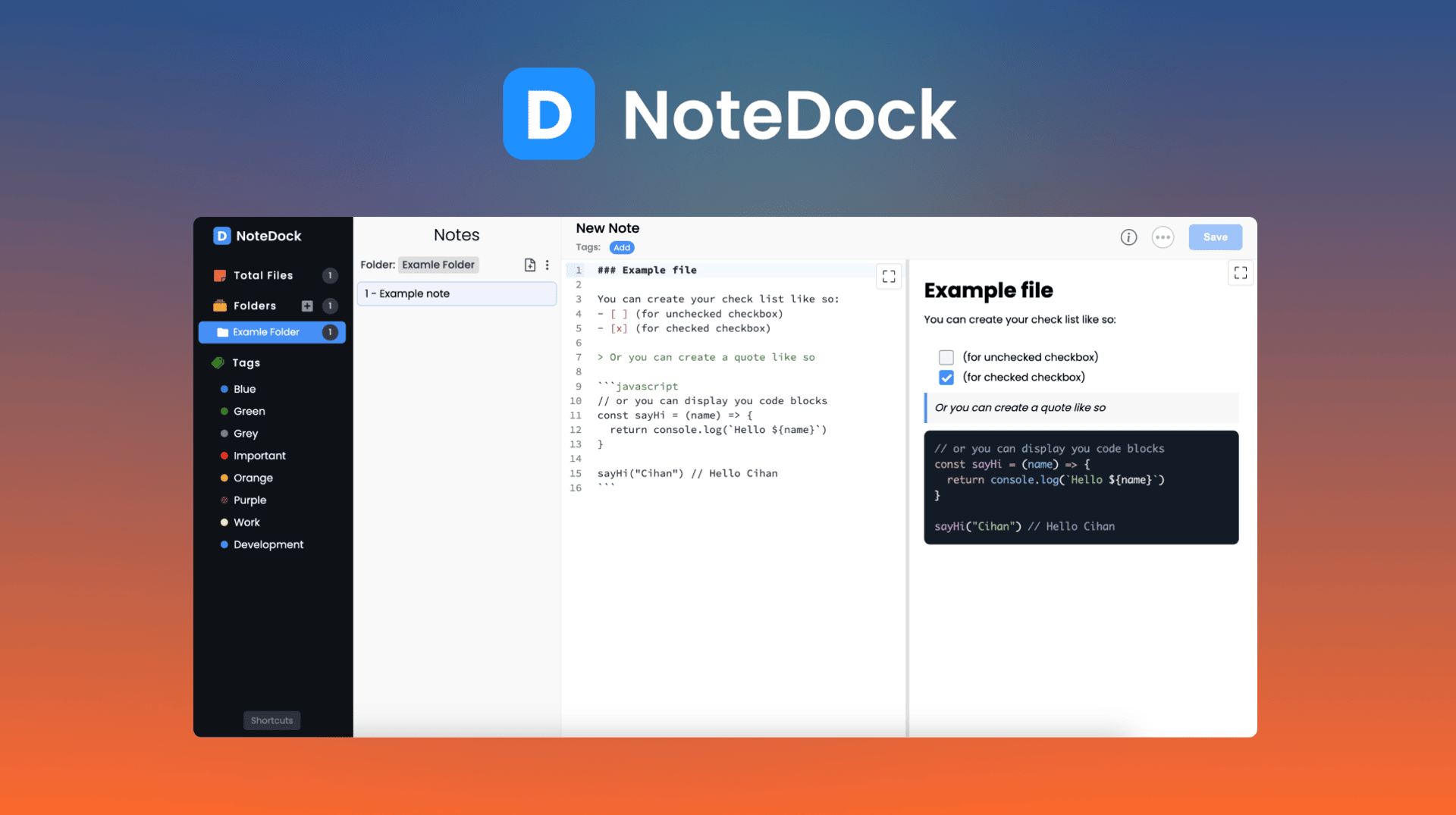Click the plus icon next to Folders
Image resolution: width=1456 pixels, height=815 pixels.
pos(307,306)
